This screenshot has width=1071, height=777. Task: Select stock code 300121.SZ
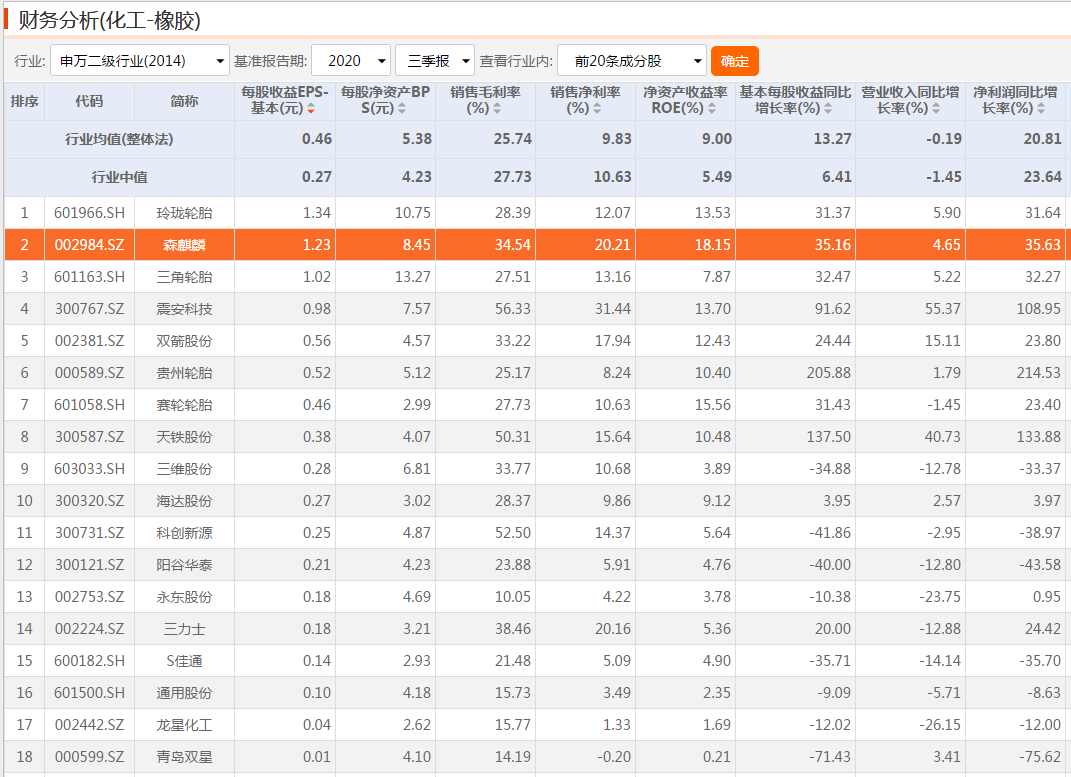tap(89, 565)
